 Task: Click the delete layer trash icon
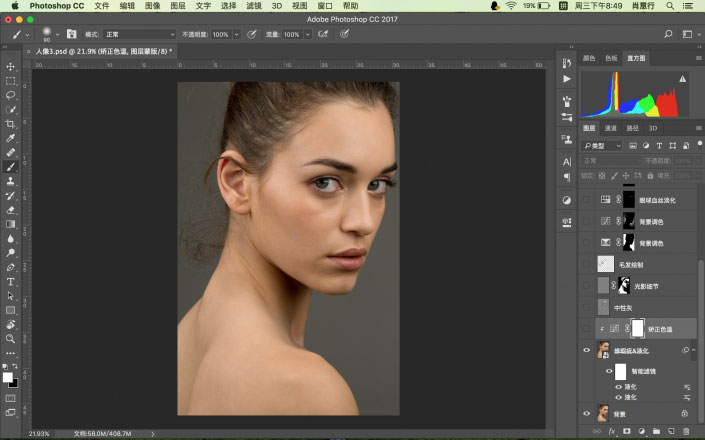[x=686, y=431]
